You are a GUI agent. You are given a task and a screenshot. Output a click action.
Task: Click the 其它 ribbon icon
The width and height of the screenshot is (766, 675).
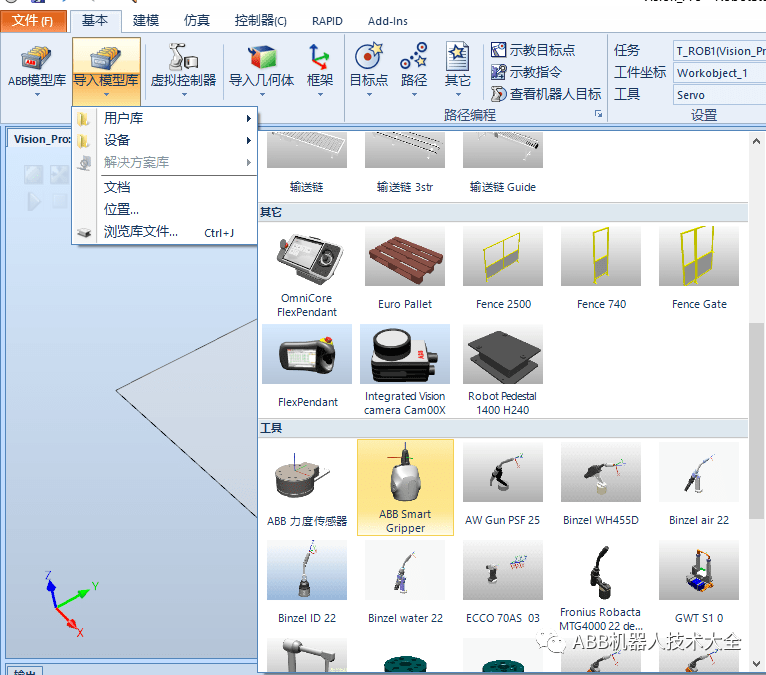coord(458,57)
